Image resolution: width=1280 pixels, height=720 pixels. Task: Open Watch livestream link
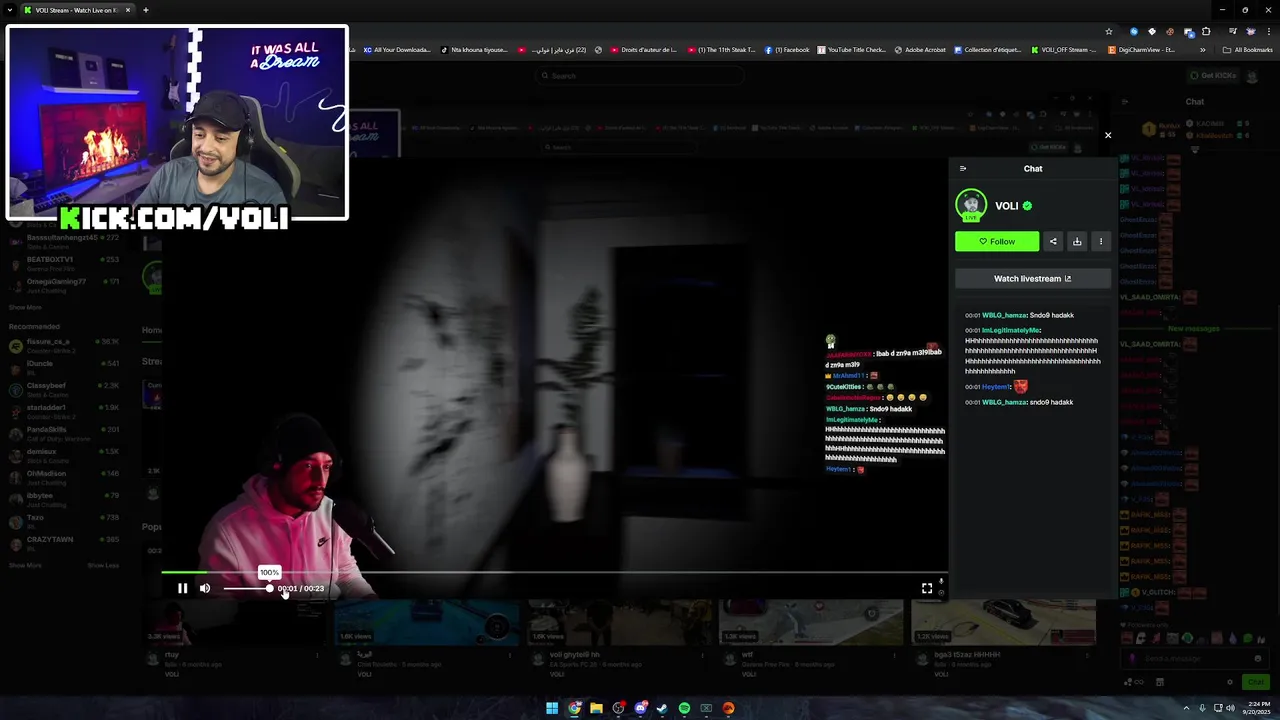(x=1033, y=279)
